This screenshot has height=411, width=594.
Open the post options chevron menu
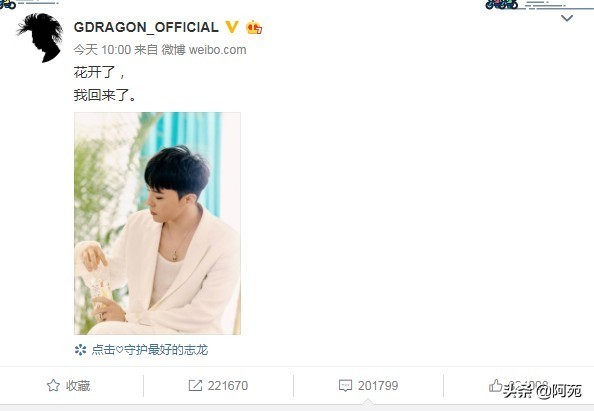[567, 18]
